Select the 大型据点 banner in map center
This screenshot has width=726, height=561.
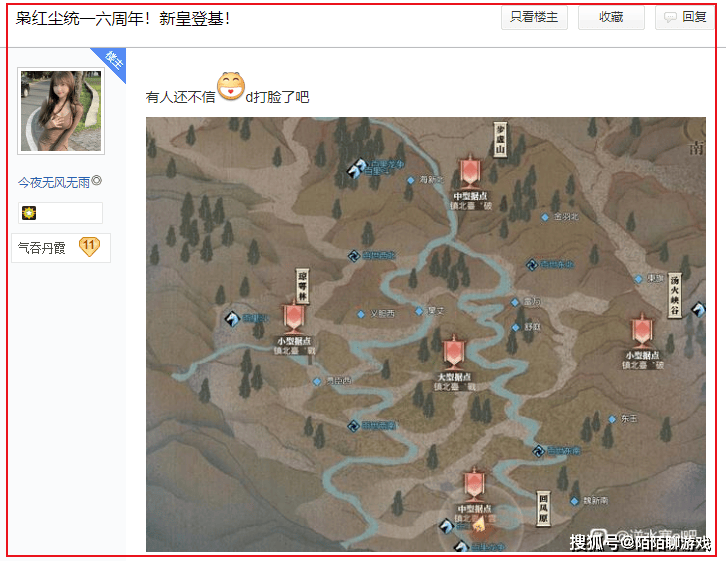pos(454,352)
